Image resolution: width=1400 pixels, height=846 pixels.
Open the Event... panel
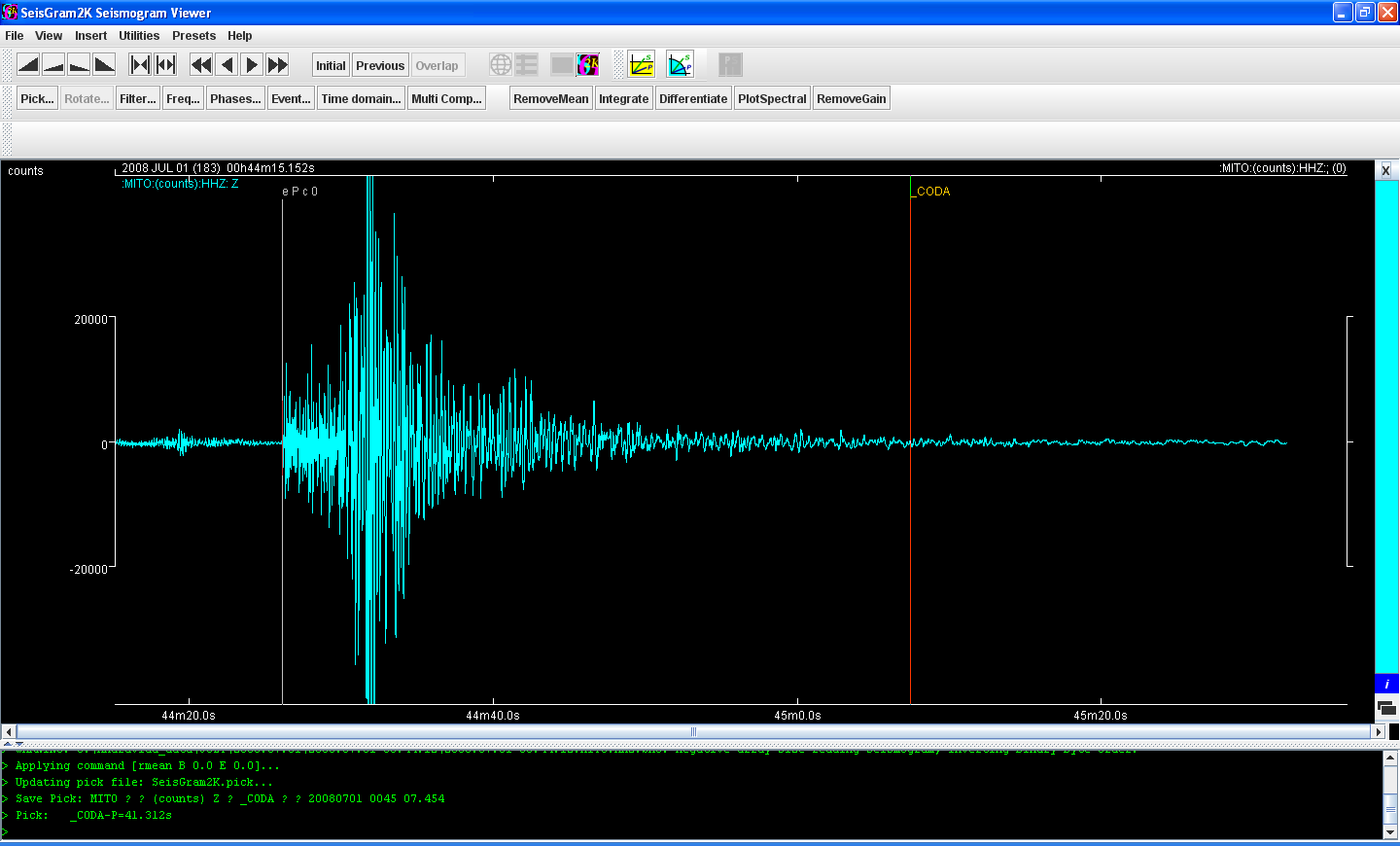click(x=291, y=98)
